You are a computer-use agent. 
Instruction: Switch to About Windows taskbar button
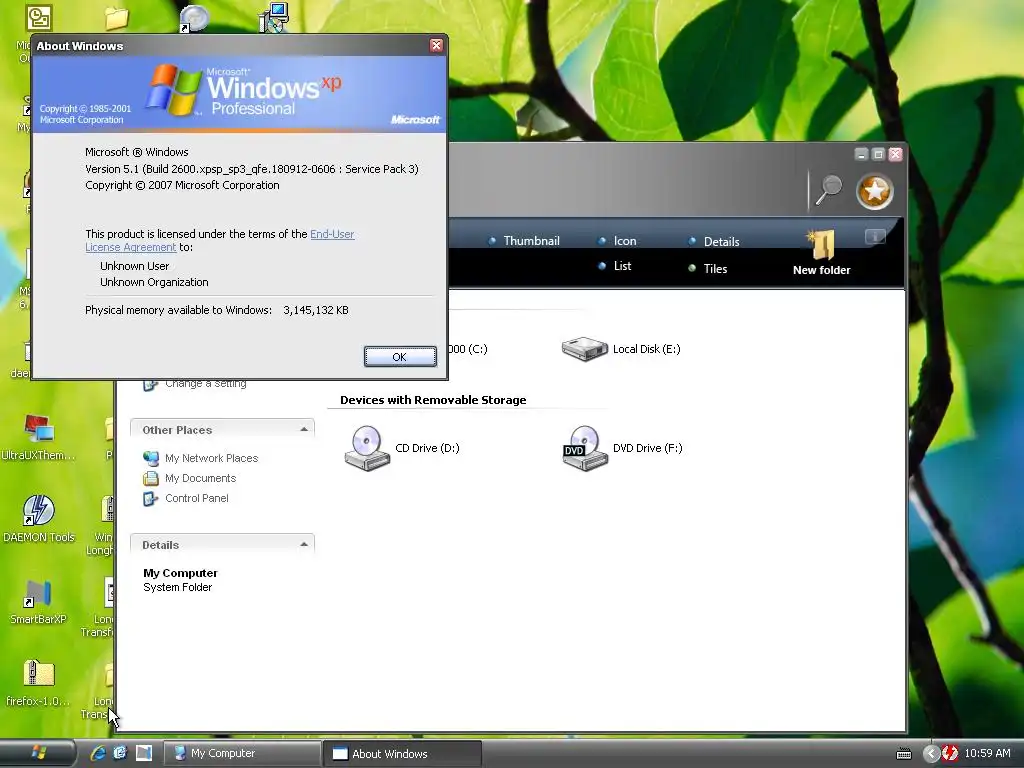click(403, 754)
